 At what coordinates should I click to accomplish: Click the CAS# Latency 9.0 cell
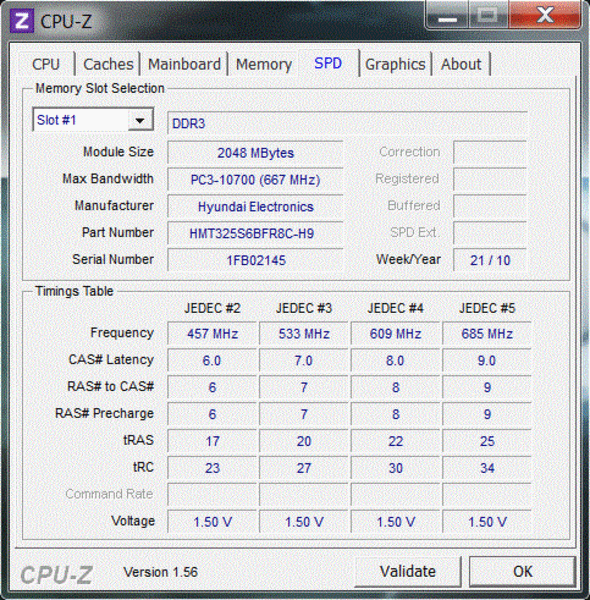tap(487, 360)
